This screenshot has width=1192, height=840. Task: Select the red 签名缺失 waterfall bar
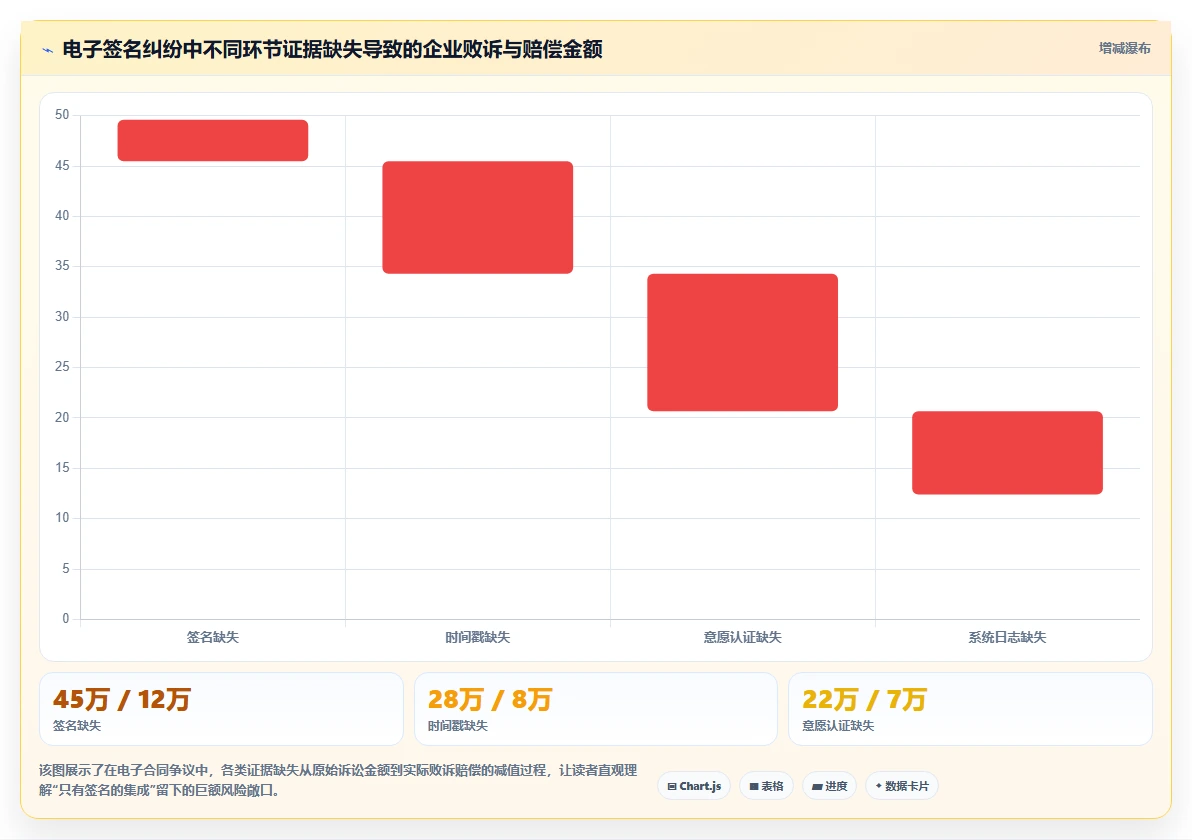coord(213,140)
